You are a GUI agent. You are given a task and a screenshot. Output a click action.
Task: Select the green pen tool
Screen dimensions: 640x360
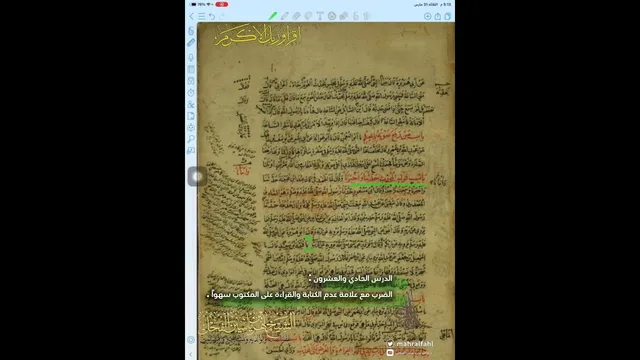pyautogui.click(x=273, y=16)
